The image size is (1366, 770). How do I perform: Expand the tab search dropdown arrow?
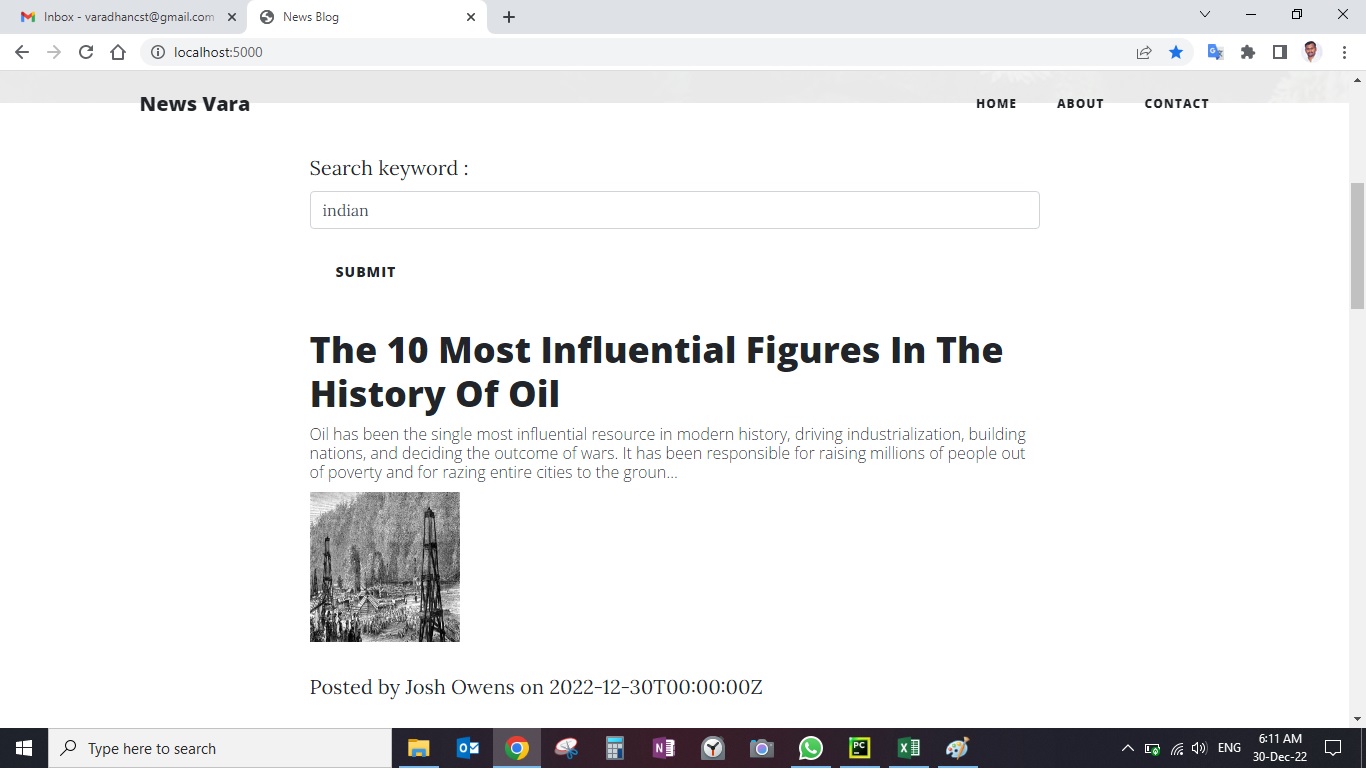click(1204, 14)
